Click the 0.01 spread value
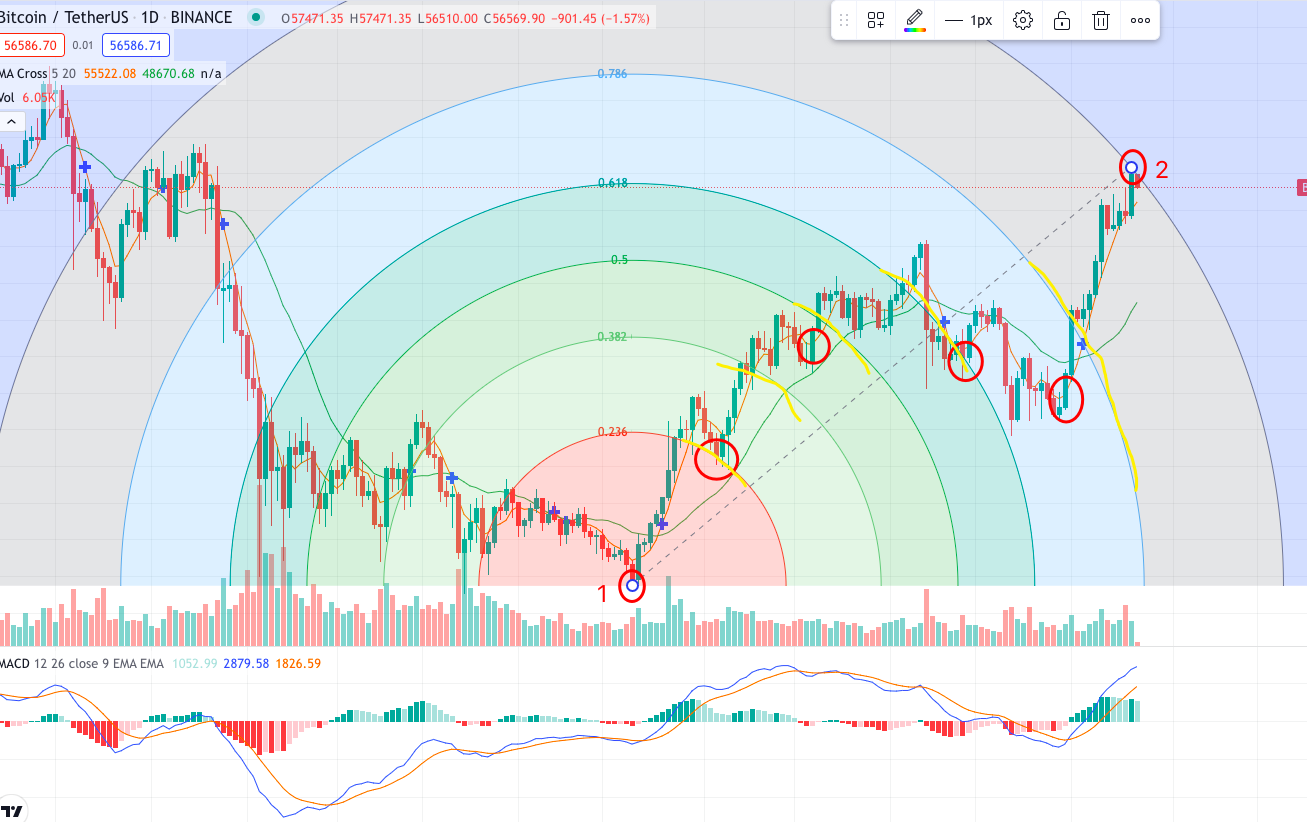Viewport: 1307px width, 822px height. (x=83, y=45)
